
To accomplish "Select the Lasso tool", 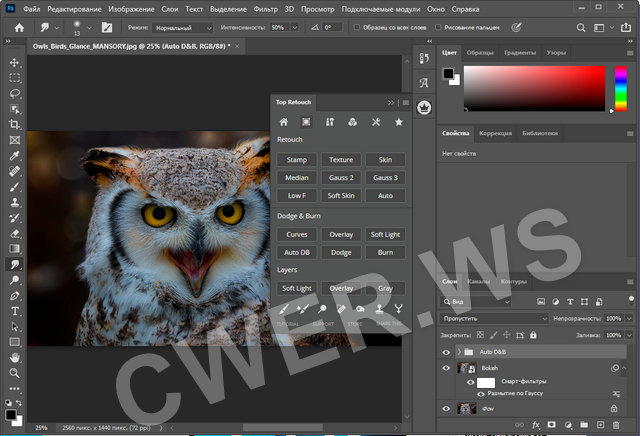I will (x=15, y=93).
